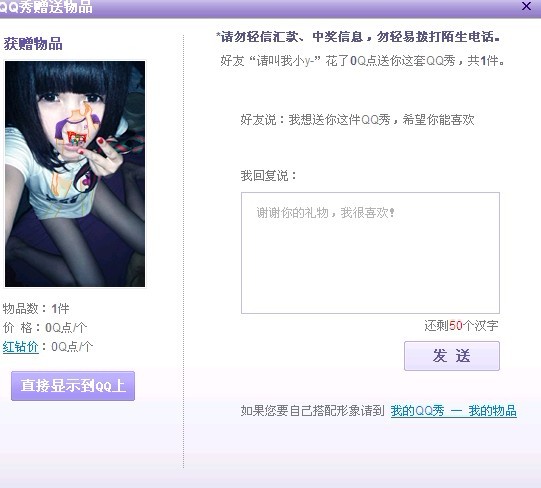Click the 谢谢你的礼物 placeholder text

(x=325, y=213)
